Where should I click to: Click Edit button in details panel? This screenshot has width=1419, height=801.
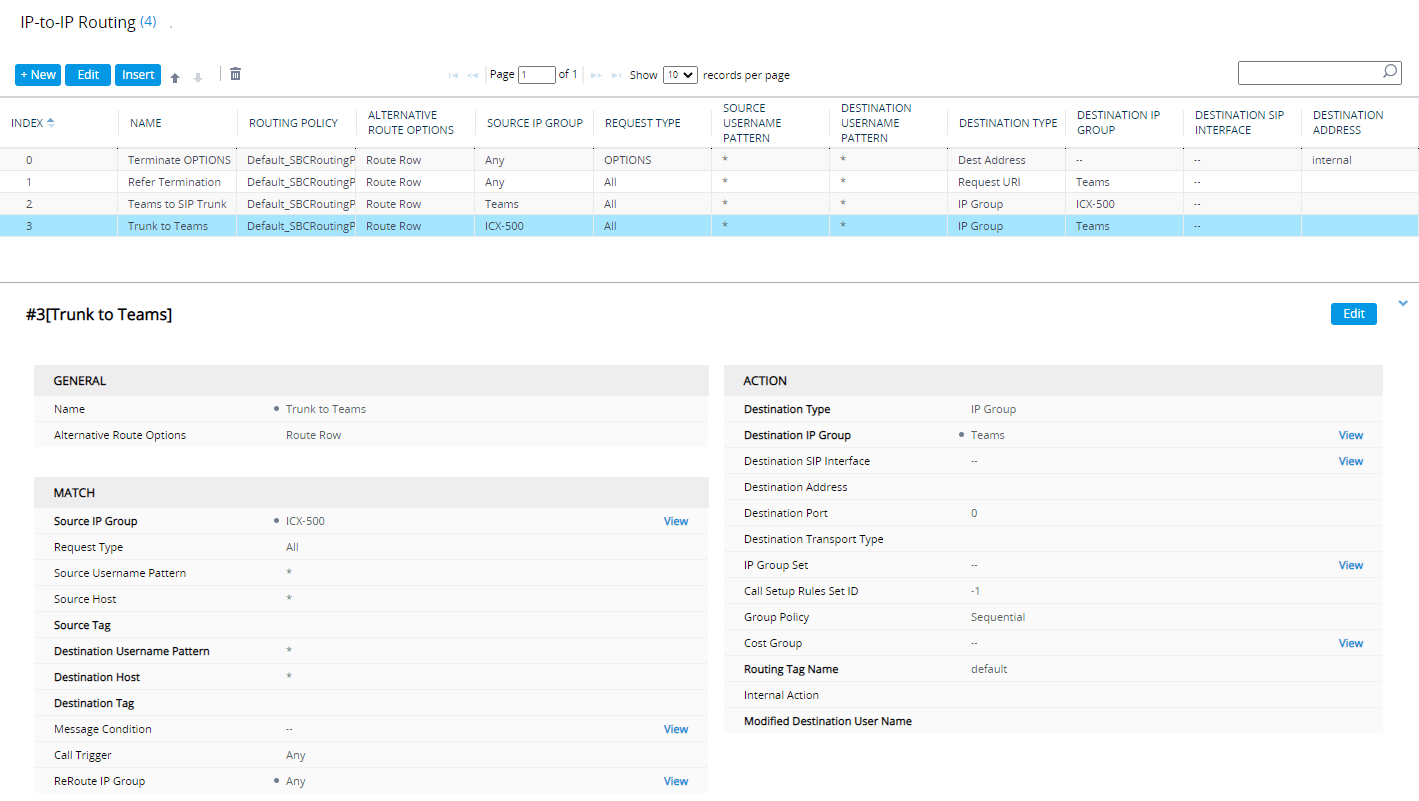pyautogui.click(x=1353, y=314)
